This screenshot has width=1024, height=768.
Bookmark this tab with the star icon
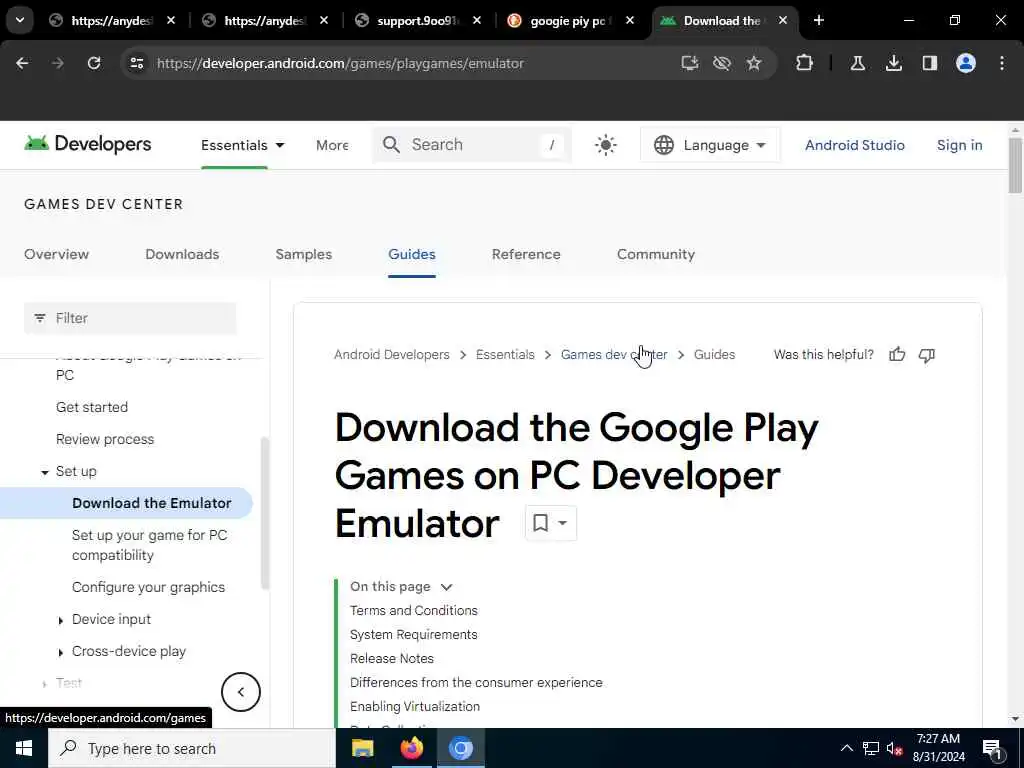[754, 63]
